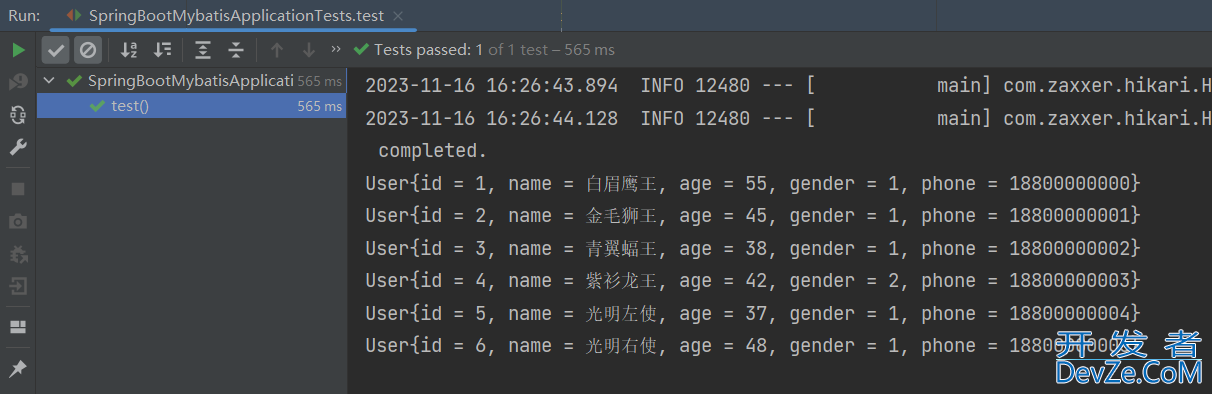Go to previous failed test arrow
1212x394 pixels.
point(277,49)
